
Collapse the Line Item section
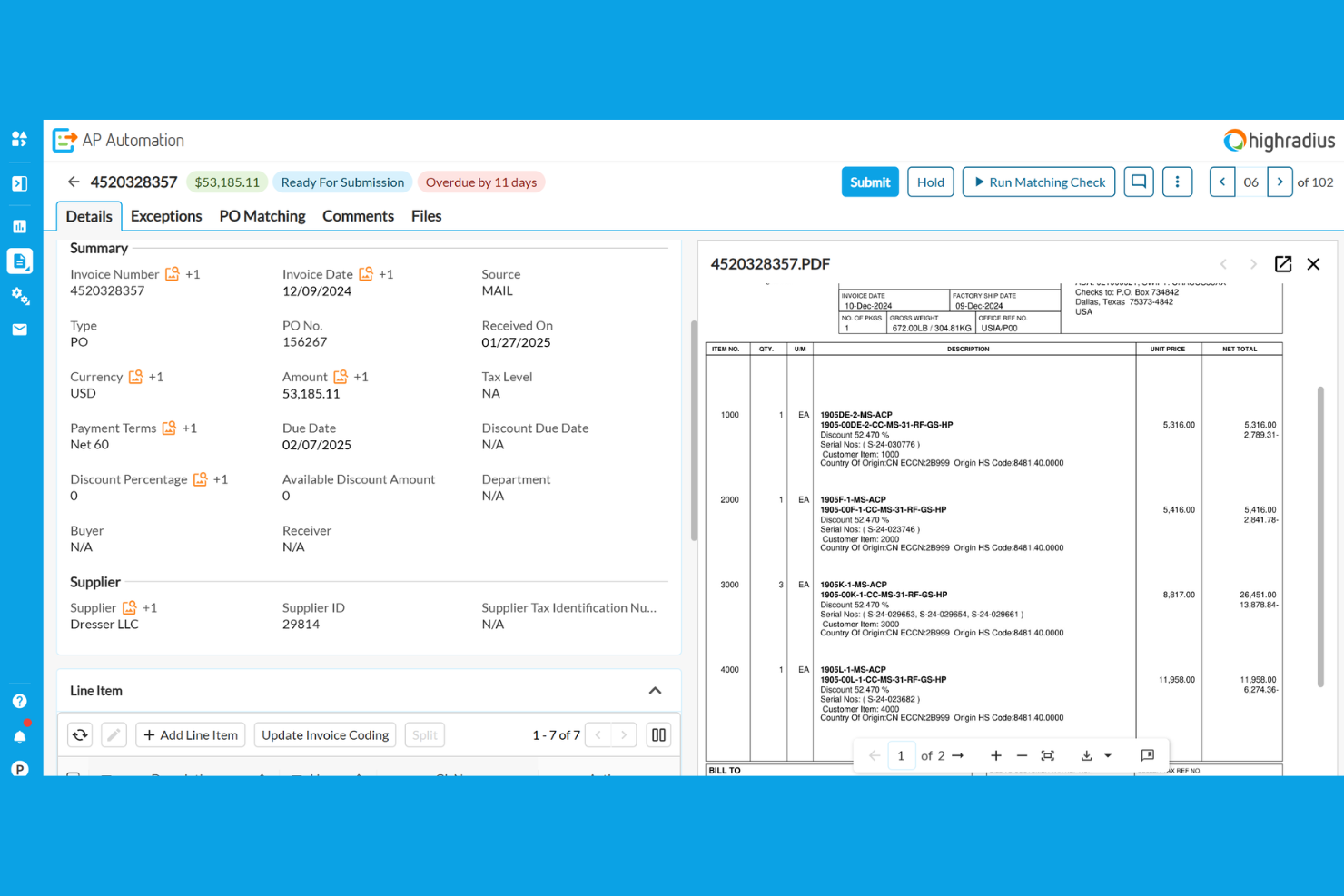[x=655, y=690]
